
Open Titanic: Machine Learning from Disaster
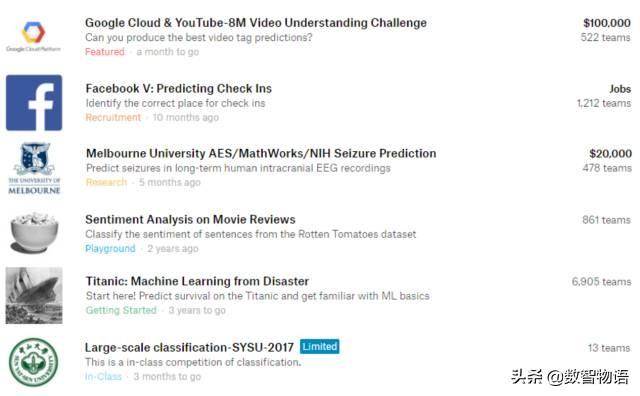[197, 281]
